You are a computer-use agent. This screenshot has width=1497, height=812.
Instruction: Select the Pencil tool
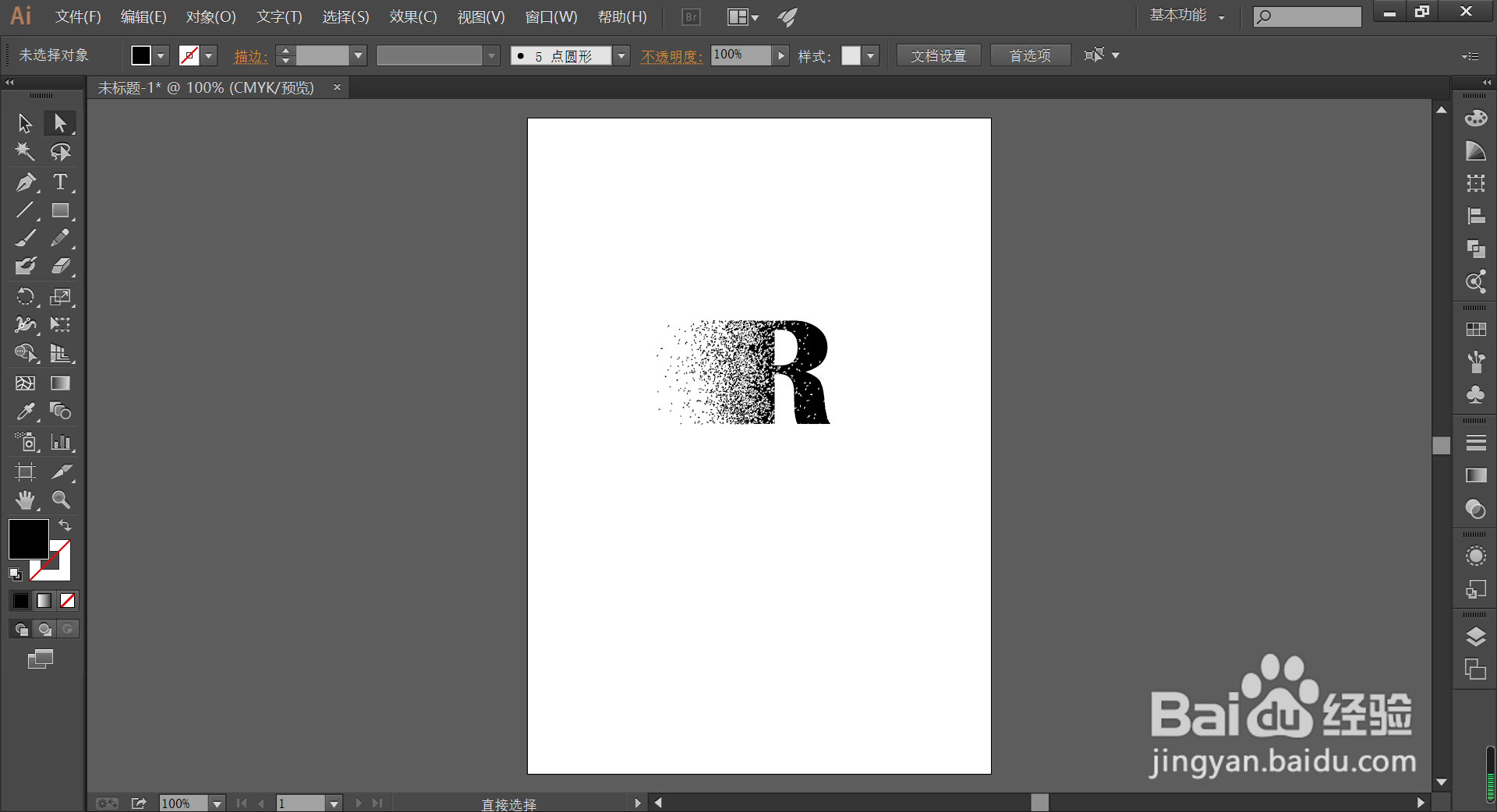click(x=60, y=238)
